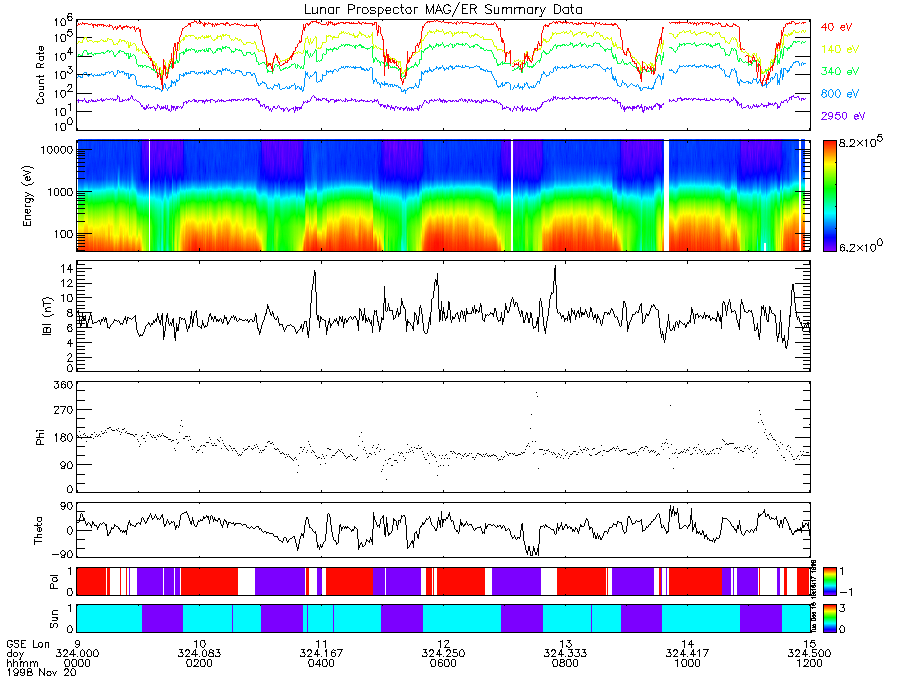Viewport: 900px width, 700px height.
Task: Click the energy spectrogram color scale bar
Action: (829, 196)
